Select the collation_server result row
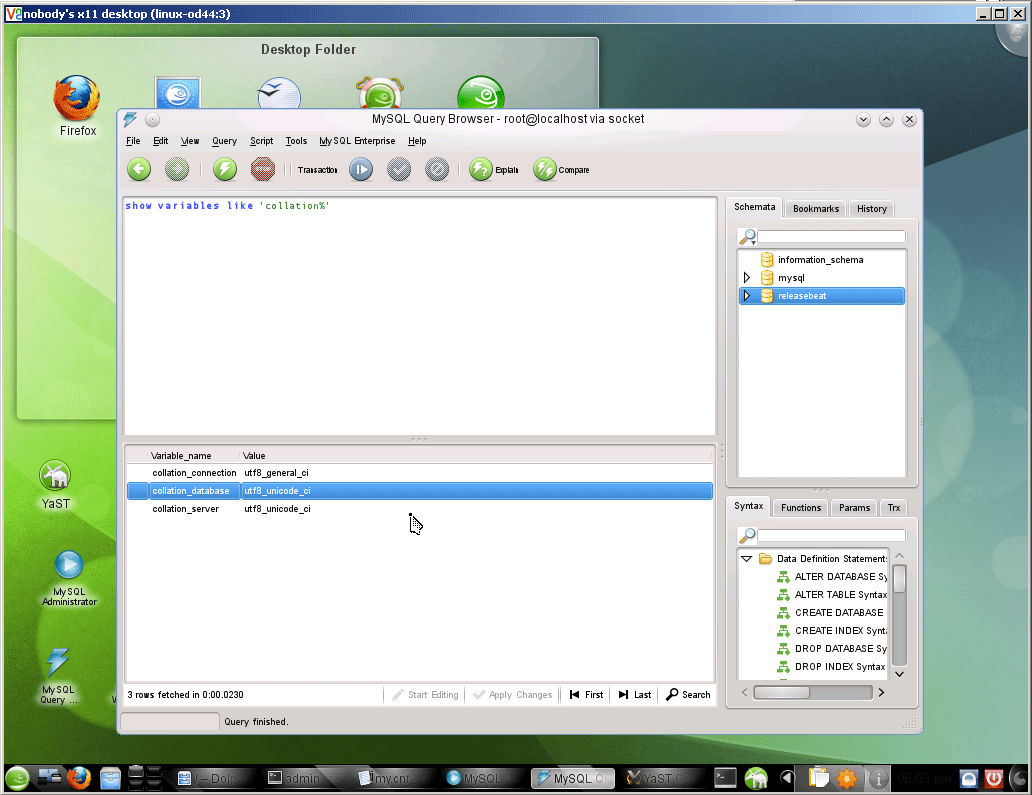 tap(420, 509)
